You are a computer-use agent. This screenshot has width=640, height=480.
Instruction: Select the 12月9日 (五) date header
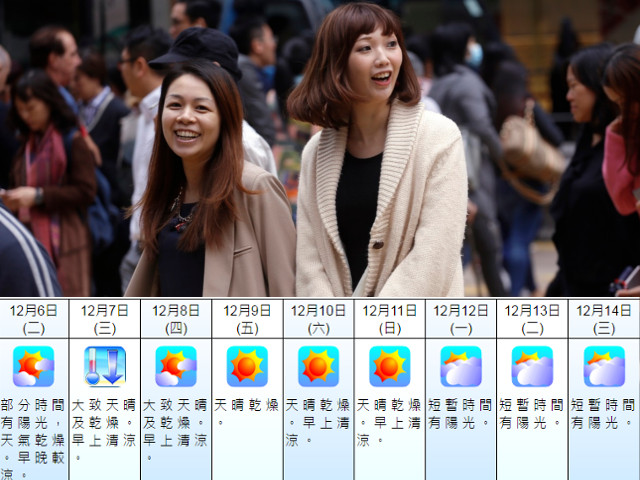[x=247, y=318]
